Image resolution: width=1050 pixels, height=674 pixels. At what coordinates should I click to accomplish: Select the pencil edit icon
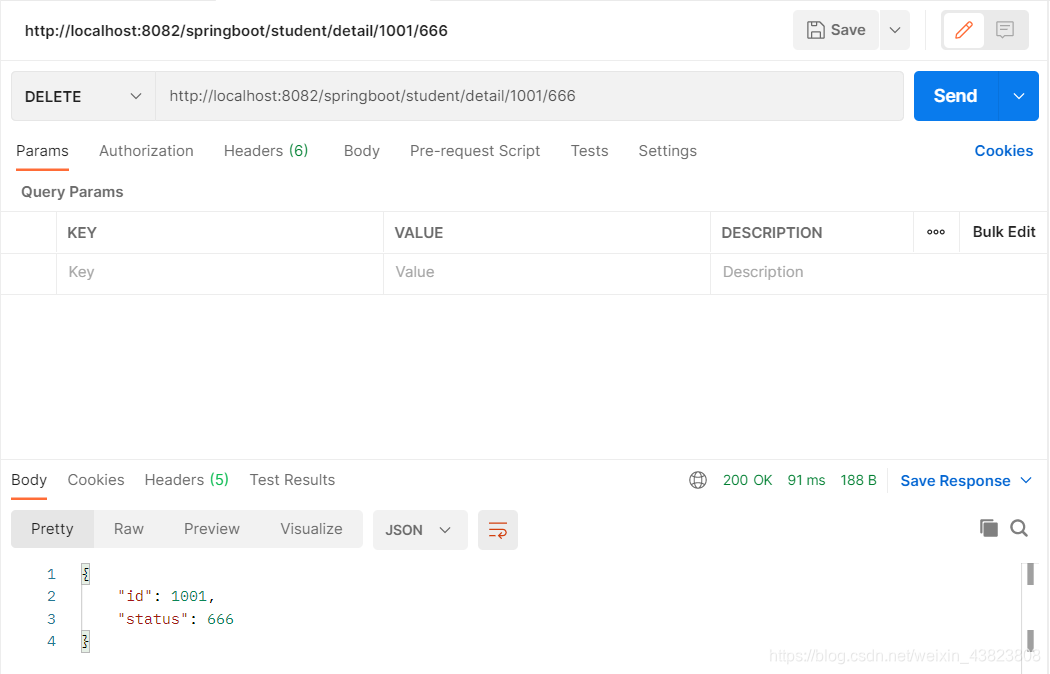(964, 30)
